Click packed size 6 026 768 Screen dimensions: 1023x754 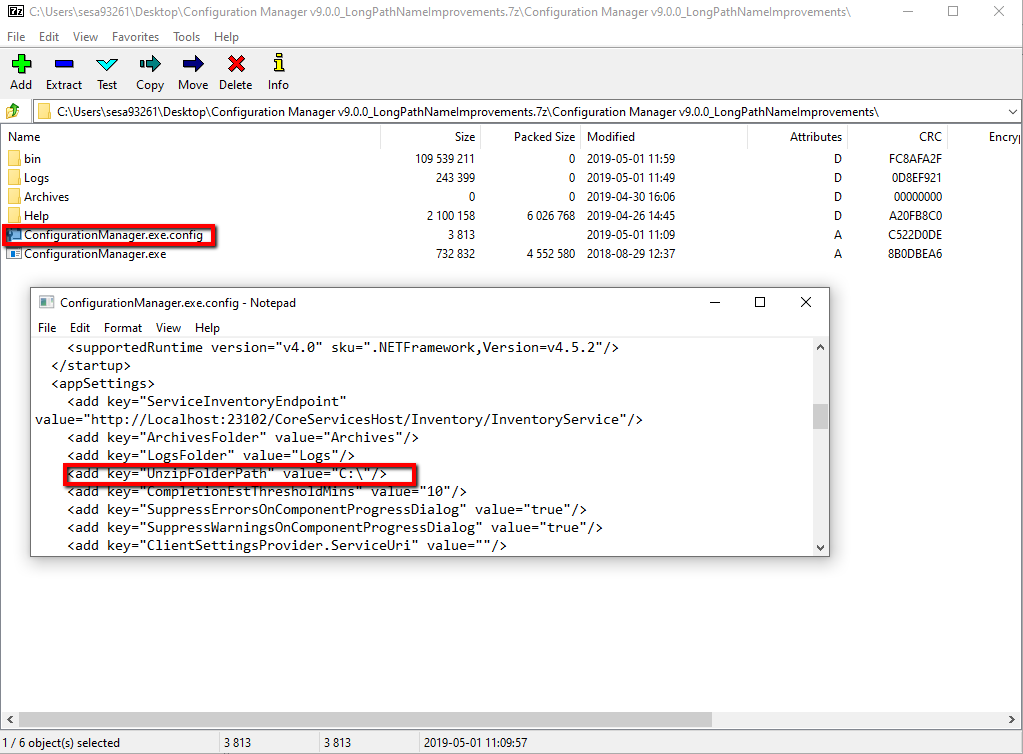click(x=551, y=215)
